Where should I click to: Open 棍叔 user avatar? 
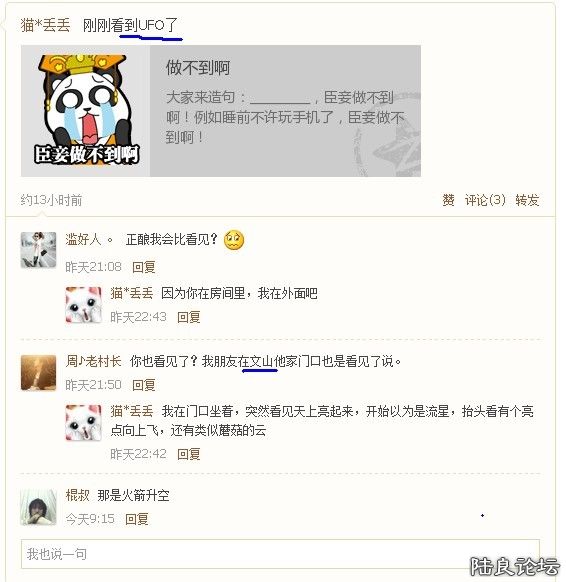(x=39, y=507)
